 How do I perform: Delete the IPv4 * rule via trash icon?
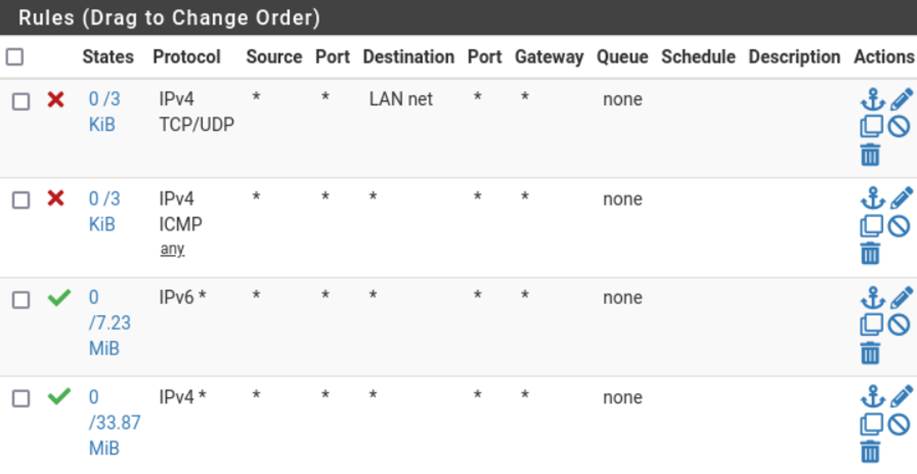pos(871,450)
